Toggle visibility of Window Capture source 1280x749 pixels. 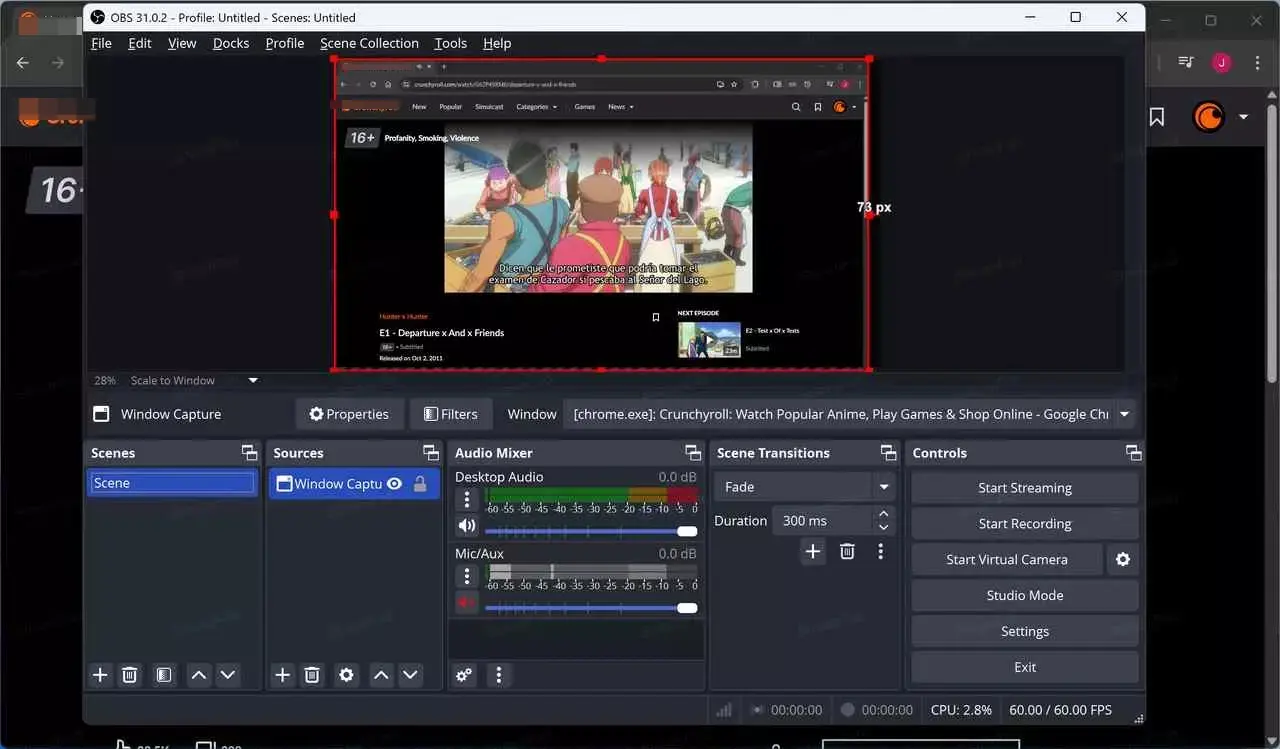point(394,484)
